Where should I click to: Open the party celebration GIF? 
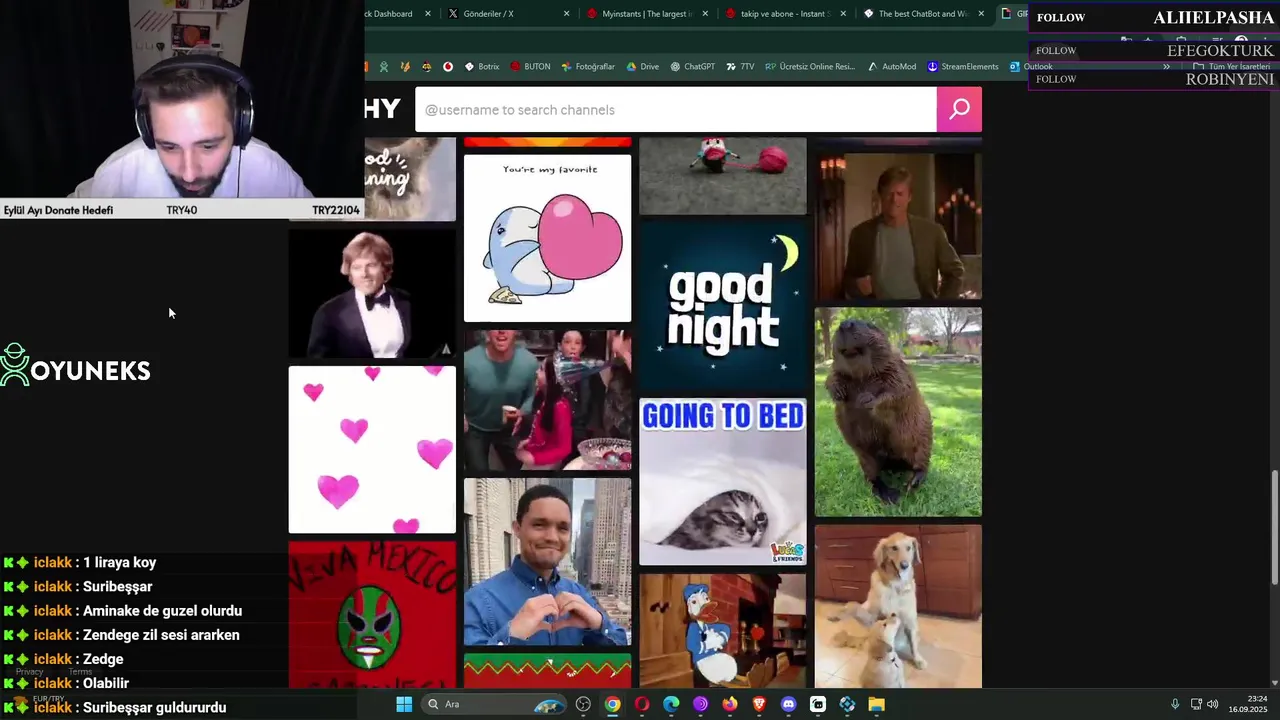(547, 400)
